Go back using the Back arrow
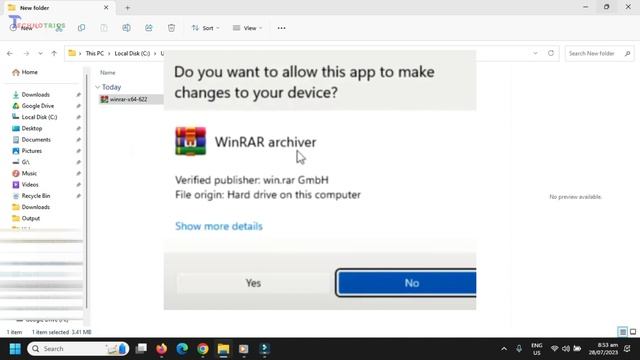This screenshot has height=360, width=640. pos(10,53)
